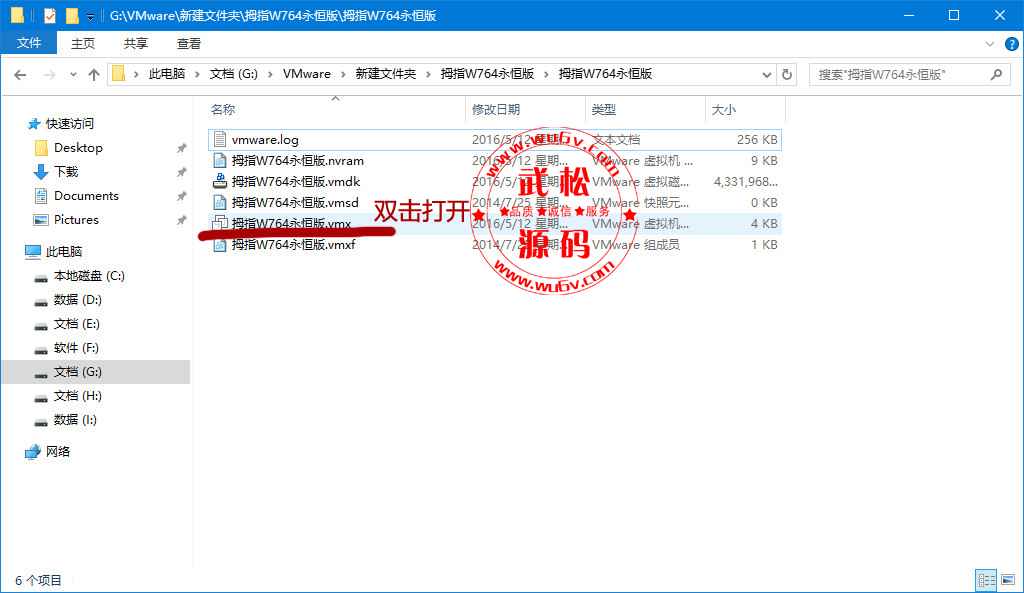1024x593 pixels.
Task: Click the .vmdk virtual disk icon
Action: 220,181
